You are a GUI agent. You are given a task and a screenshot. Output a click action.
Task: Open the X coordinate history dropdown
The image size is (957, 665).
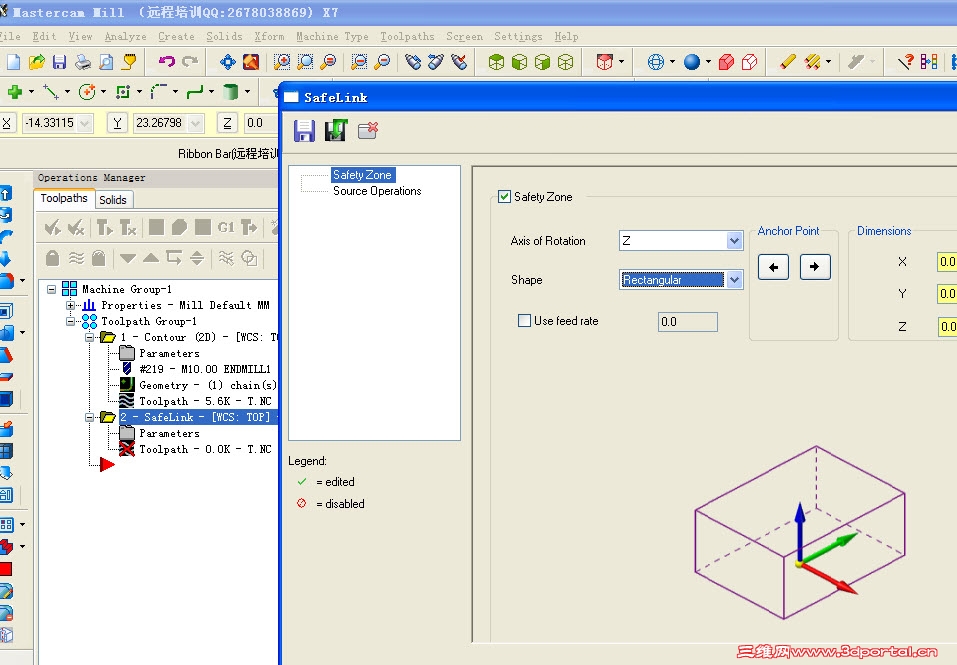pyautogui.click(x=85, y=123)
